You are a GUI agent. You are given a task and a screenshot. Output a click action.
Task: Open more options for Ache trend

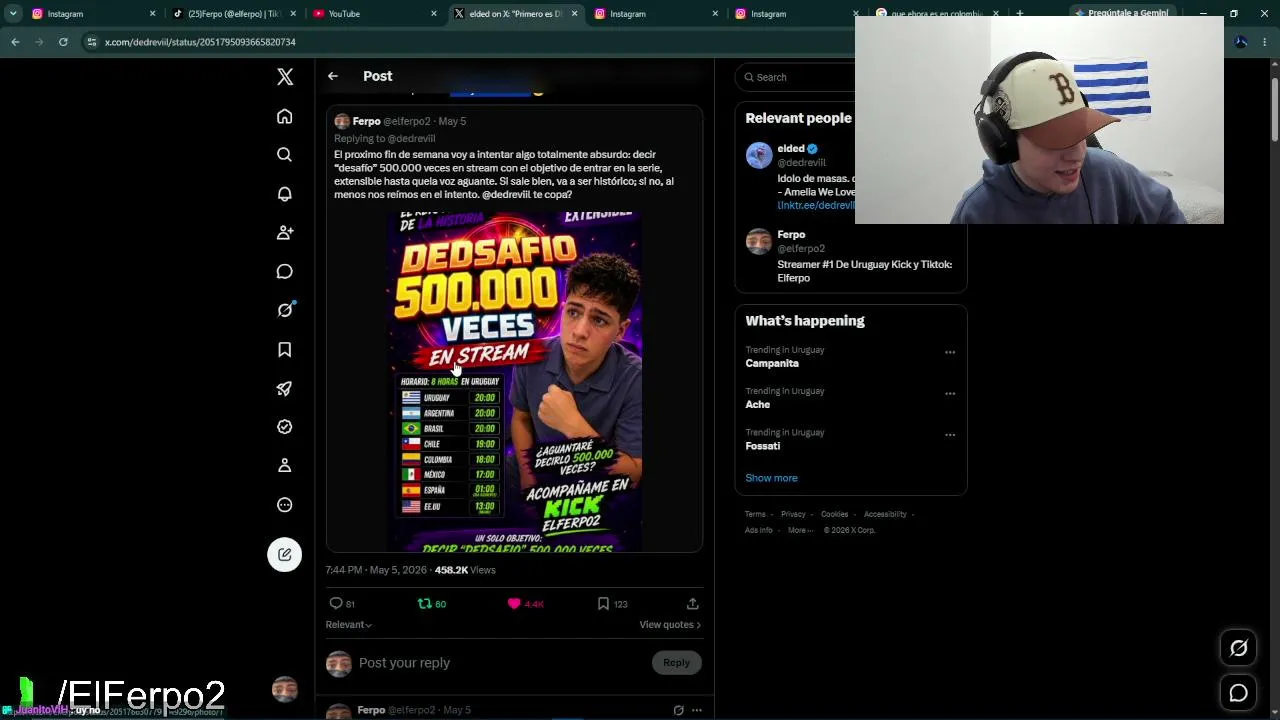[950, 393]
